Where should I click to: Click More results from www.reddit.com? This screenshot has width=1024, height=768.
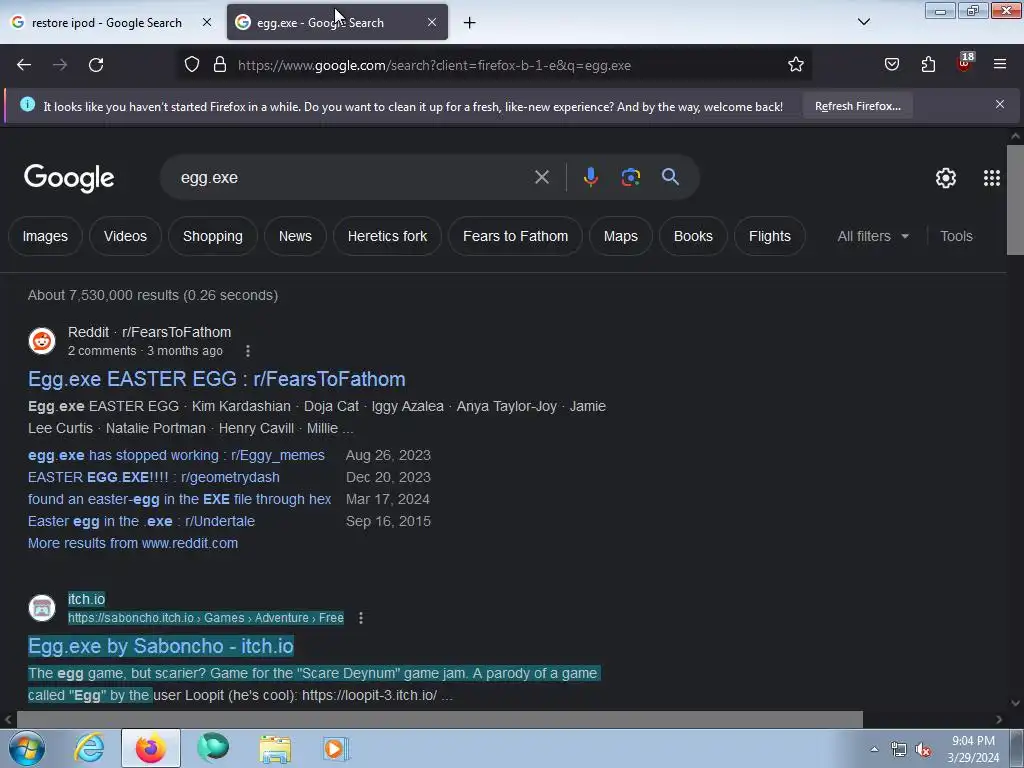tap(133, 543)
